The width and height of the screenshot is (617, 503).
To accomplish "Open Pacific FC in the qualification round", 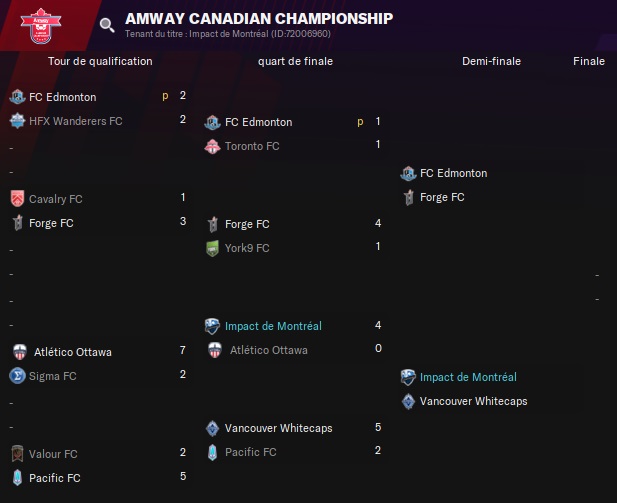I will pyautogui.click(x=55, y=478).
